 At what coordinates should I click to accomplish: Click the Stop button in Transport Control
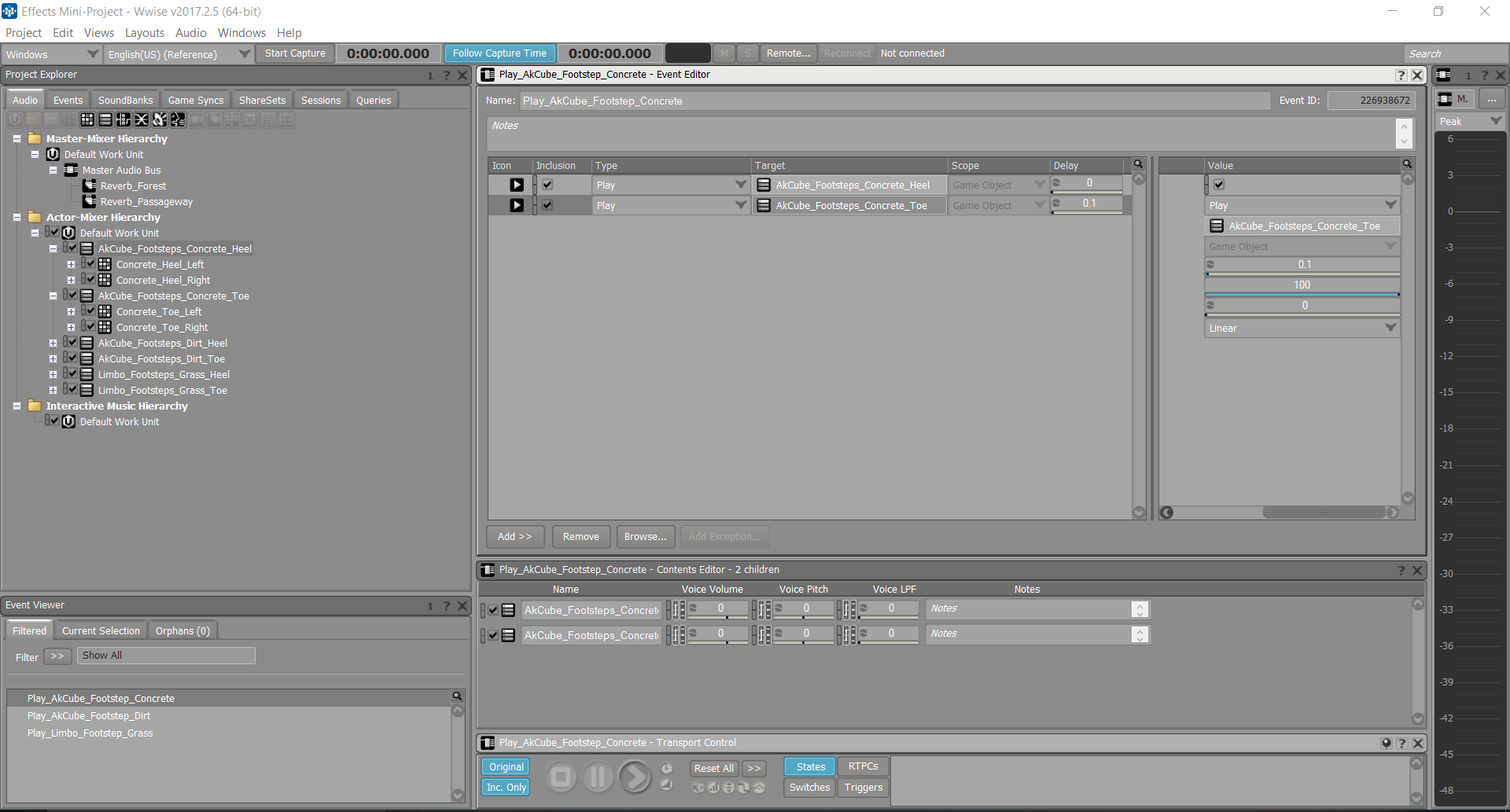[x=561, y=777]
